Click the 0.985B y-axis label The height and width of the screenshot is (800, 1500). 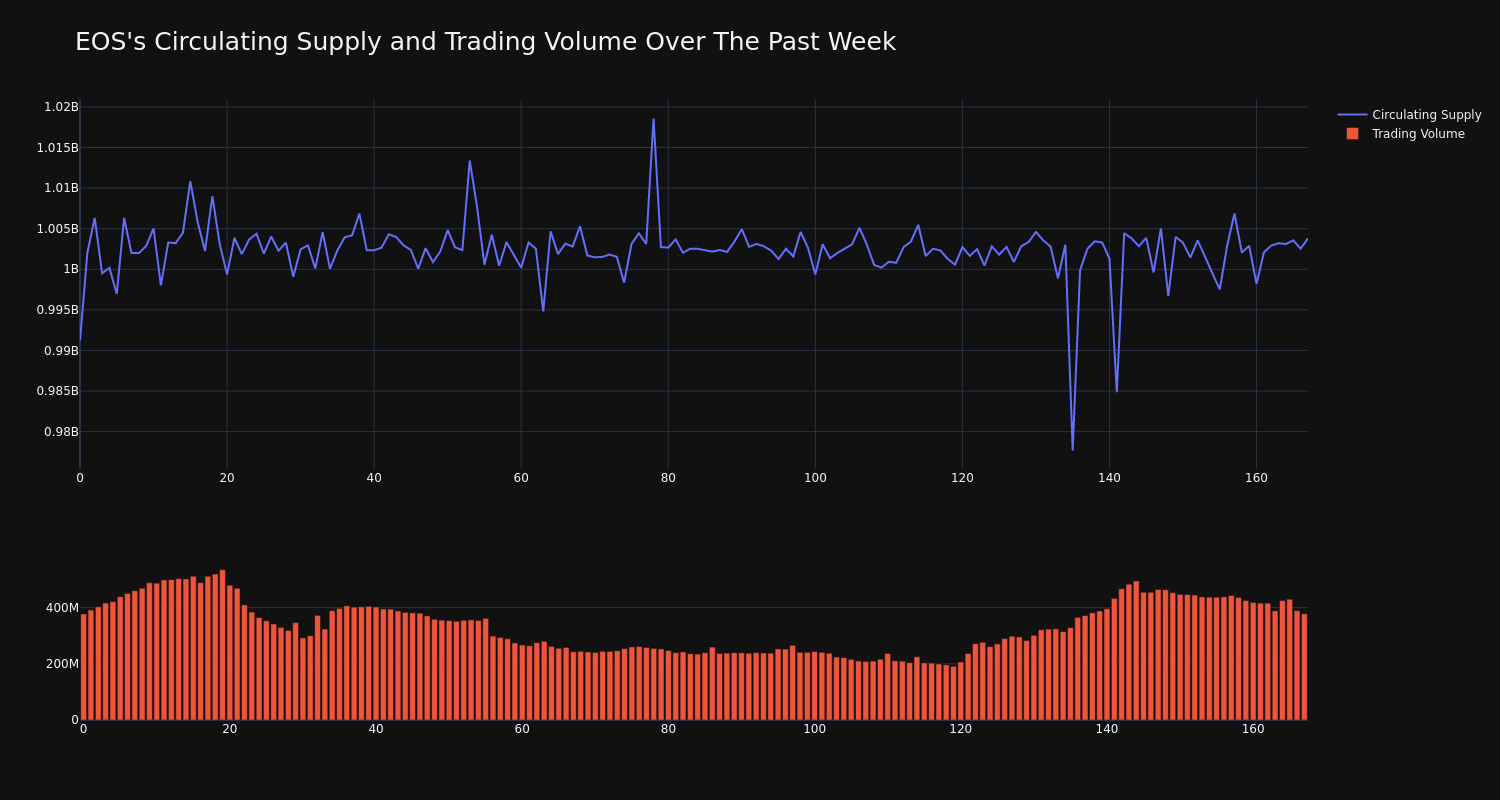[x=57, y=391]
